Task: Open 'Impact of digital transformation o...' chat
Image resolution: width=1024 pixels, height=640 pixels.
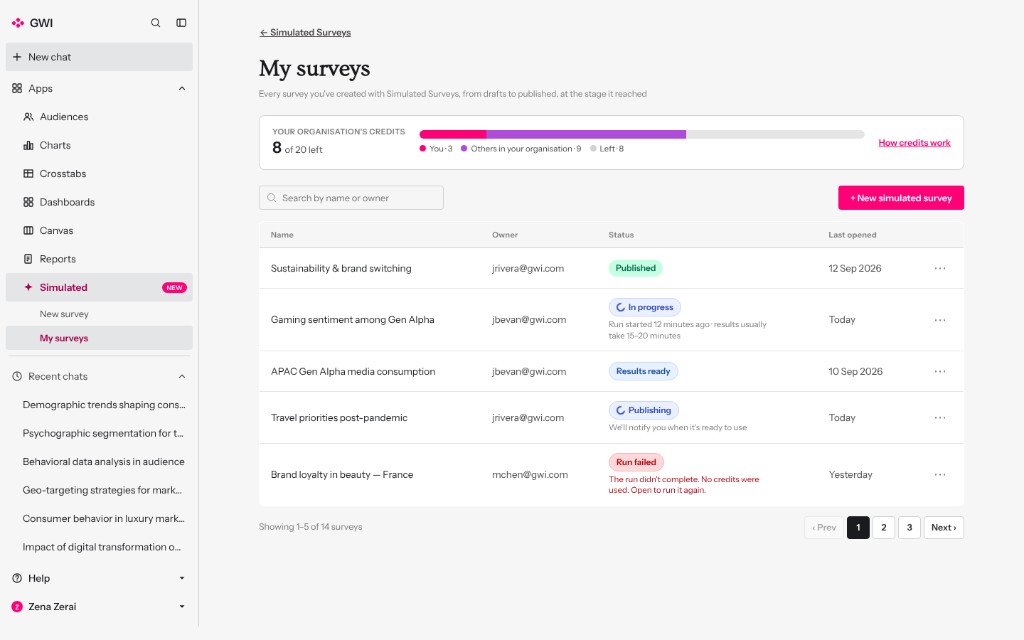Action: tap(102, 547)
